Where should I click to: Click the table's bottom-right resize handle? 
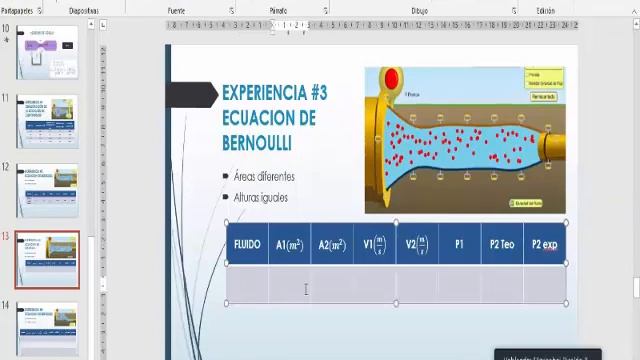pyautogui.click(x=566, y=303)
